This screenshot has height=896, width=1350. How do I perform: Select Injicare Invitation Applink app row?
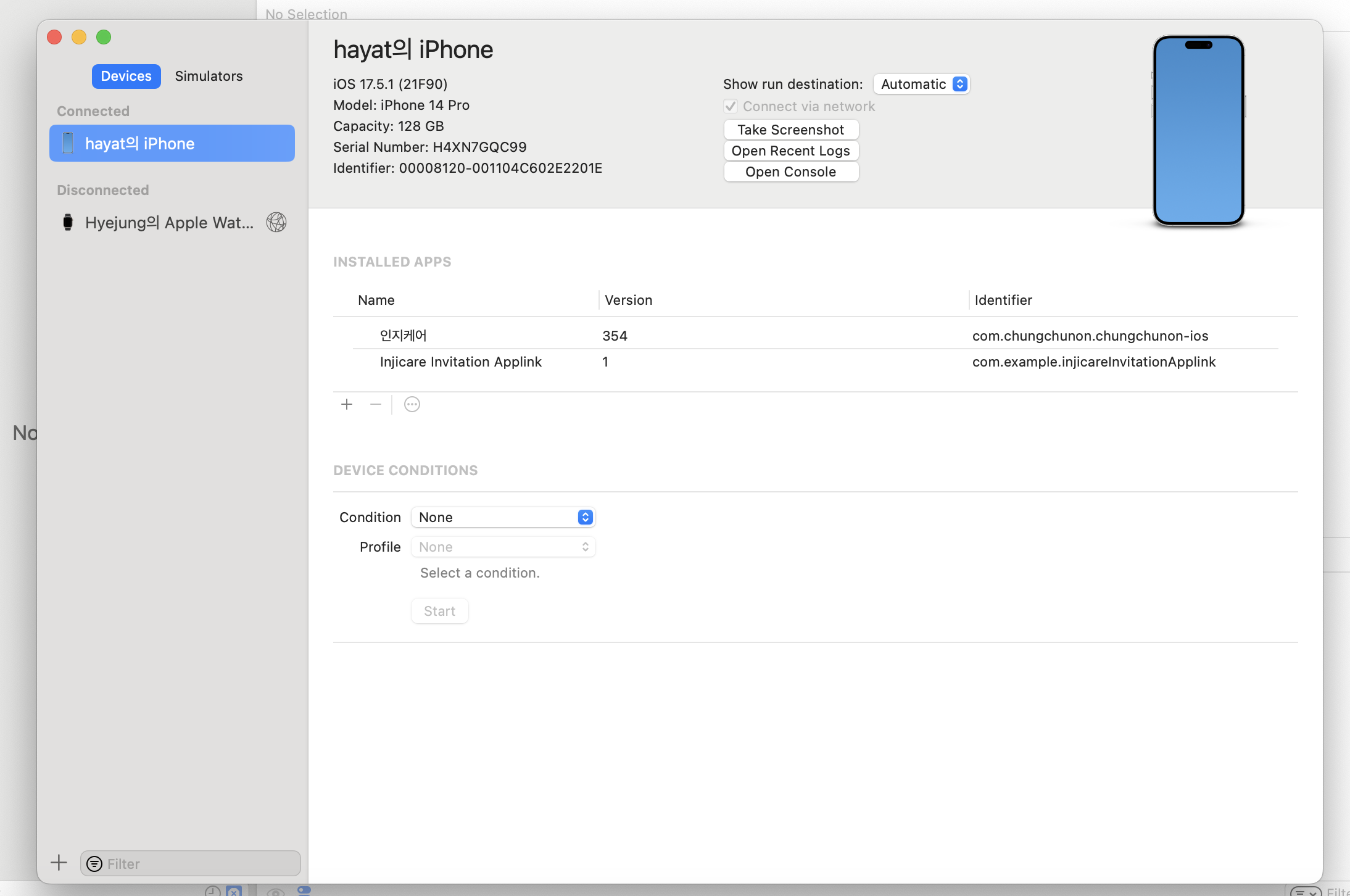pyautogui.click(x=816, y=362)
